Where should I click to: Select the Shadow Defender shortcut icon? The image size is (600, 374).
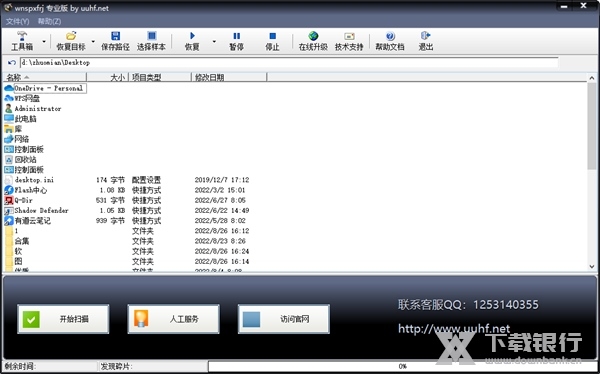[x=9, y=211]
